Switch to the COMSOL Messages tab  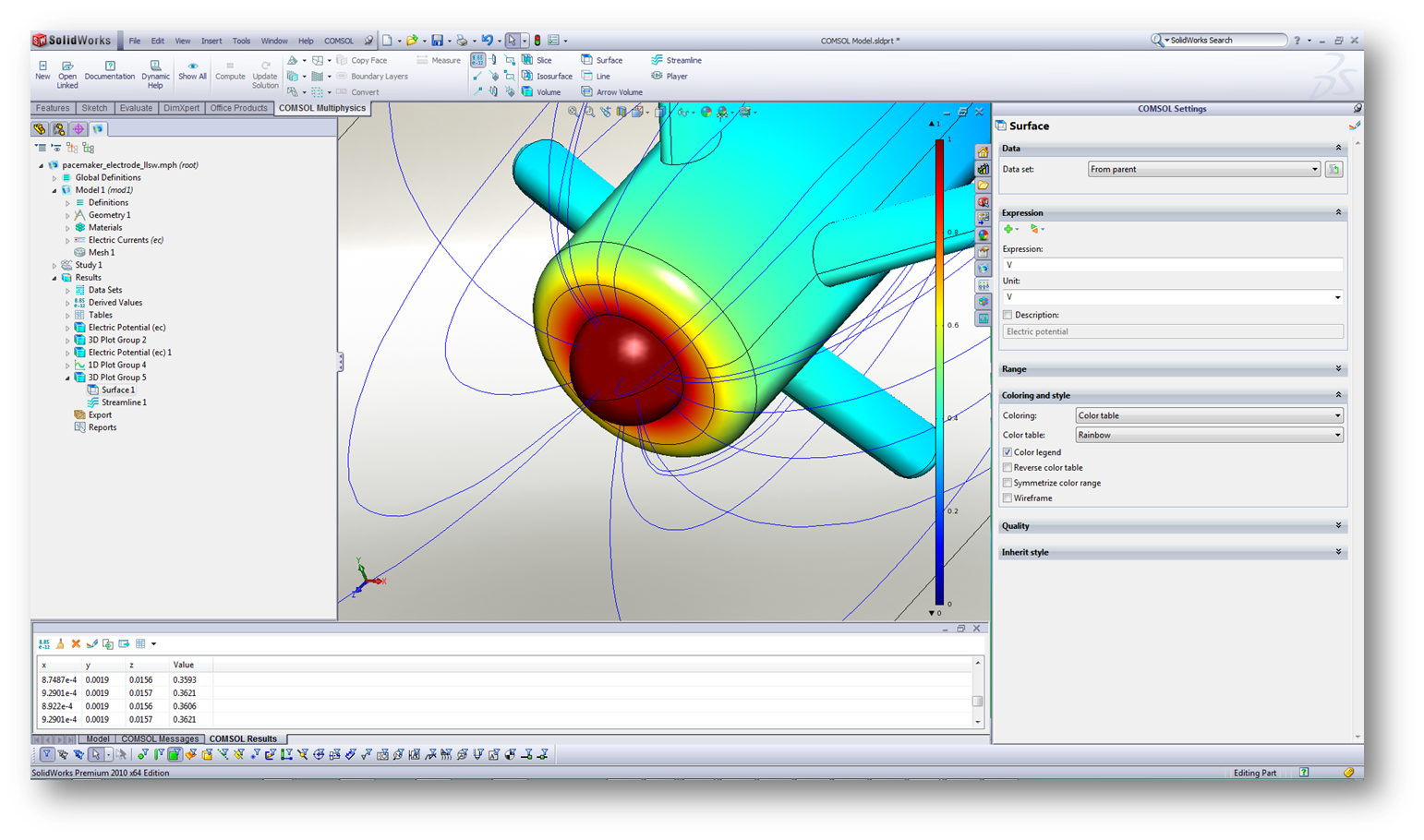point(160,738)
